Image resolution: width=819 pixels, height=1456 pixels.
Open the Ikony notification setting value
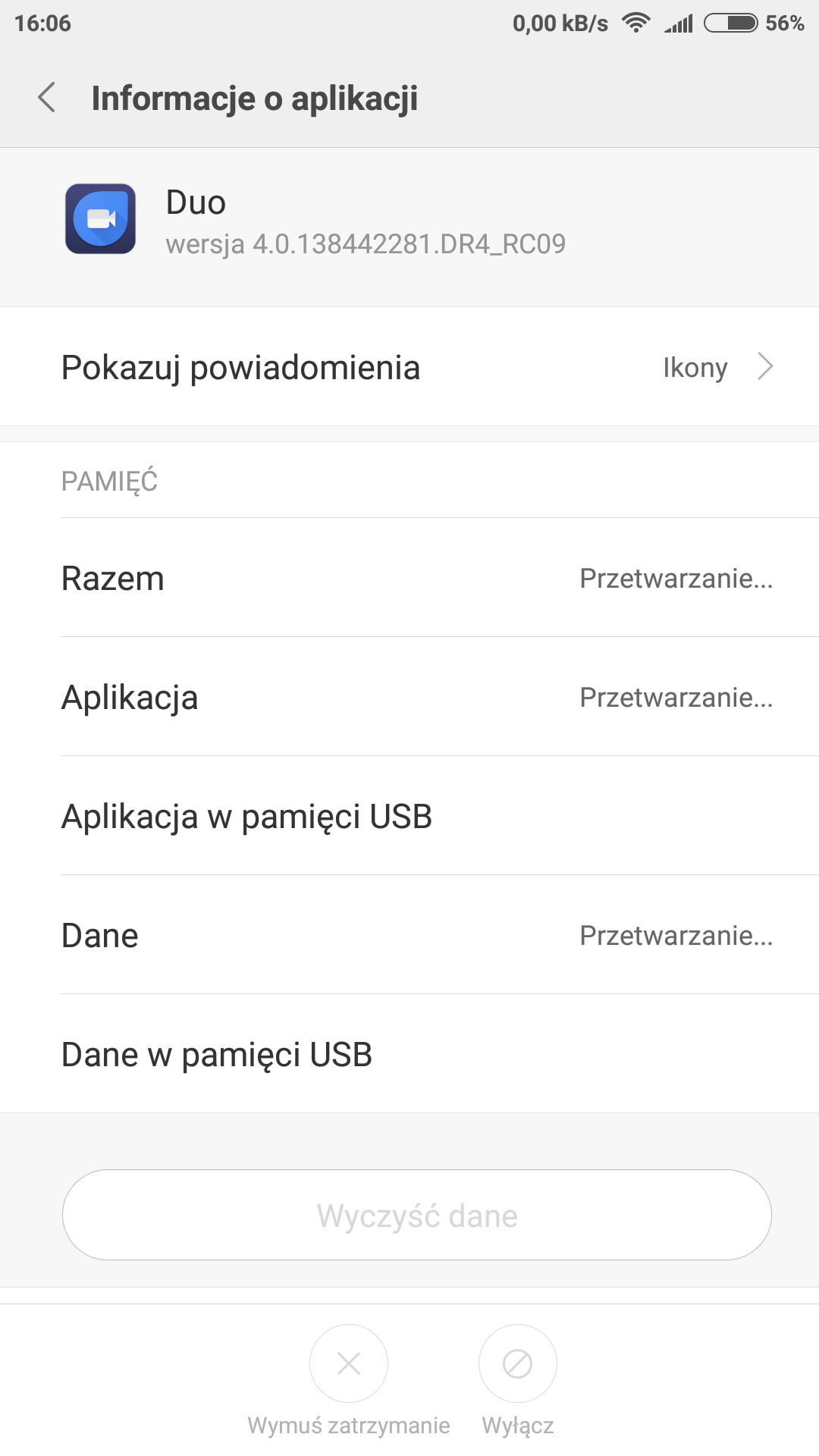695,368
